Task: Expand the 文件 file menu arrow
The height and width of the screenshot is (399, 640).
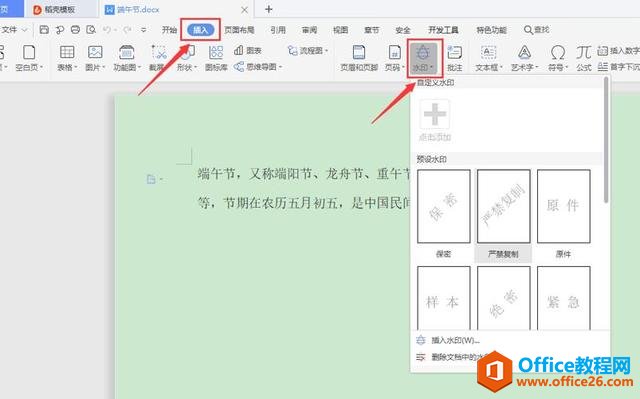Action: tap(24, 30)
